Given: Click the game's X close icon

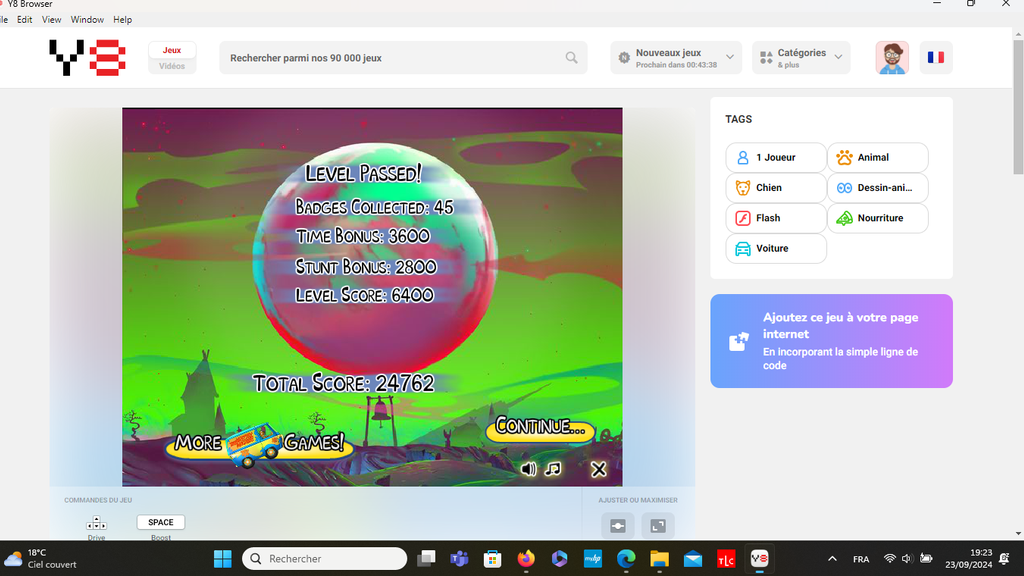Looking at the screenshot, I should (x=598, y=469).
